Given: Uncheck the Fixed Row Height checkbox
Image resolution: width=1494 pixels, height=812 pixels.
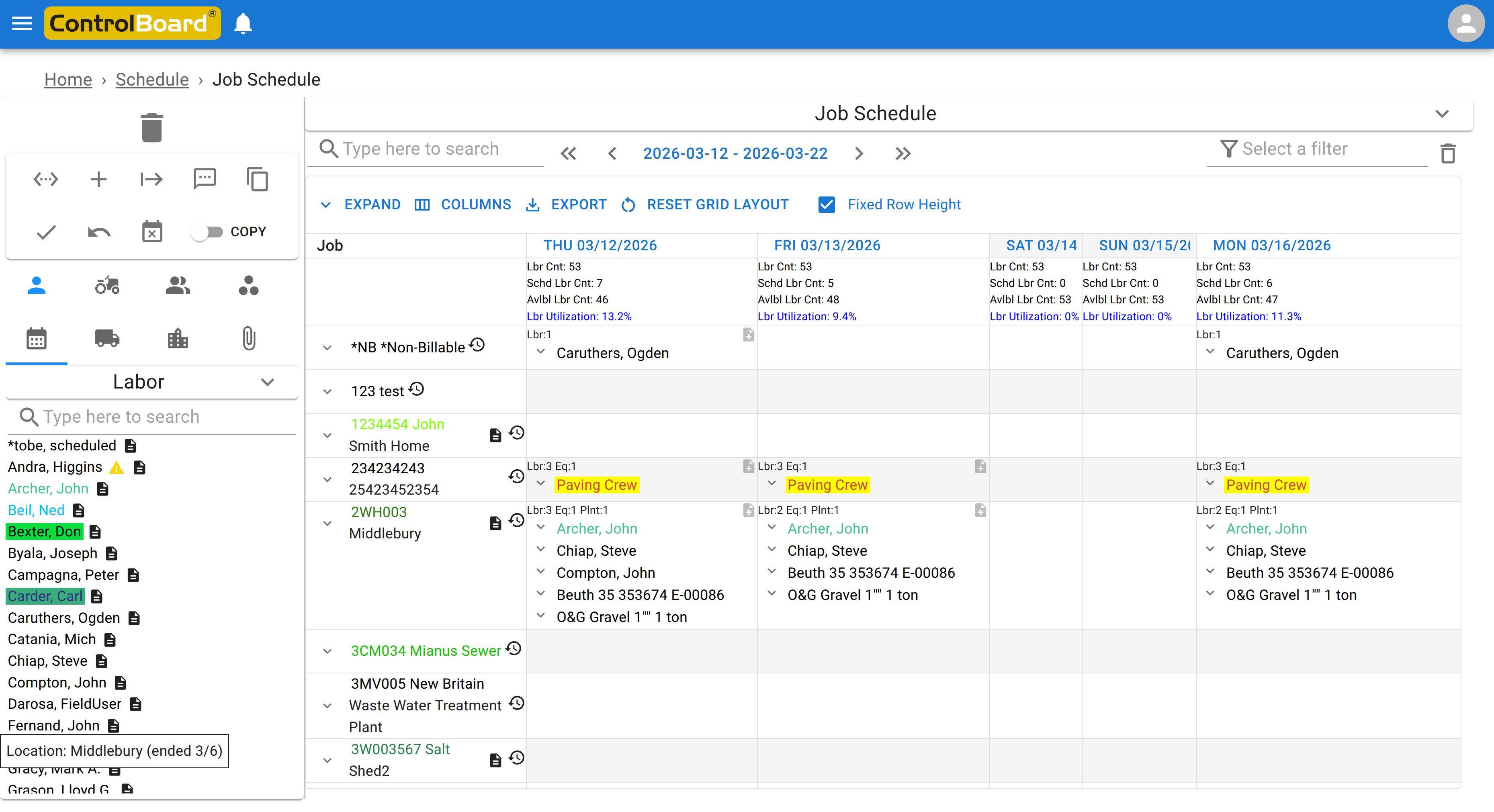Looking at the screenshot, I should [x=826, y=205].
